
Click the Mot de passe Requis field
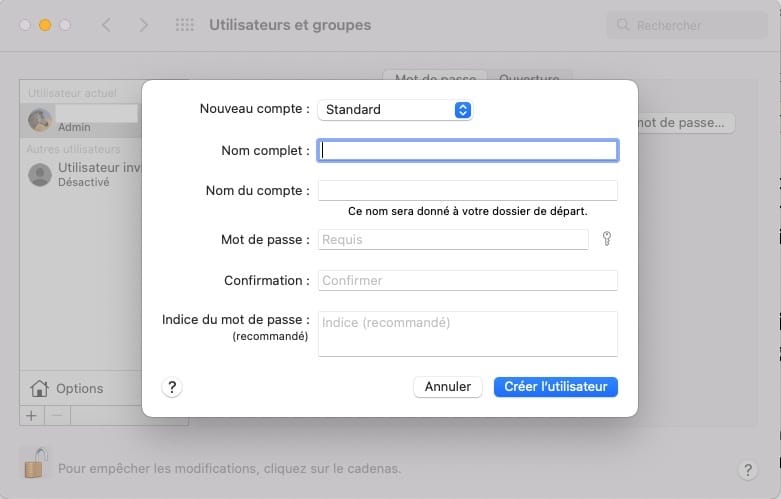453,239
